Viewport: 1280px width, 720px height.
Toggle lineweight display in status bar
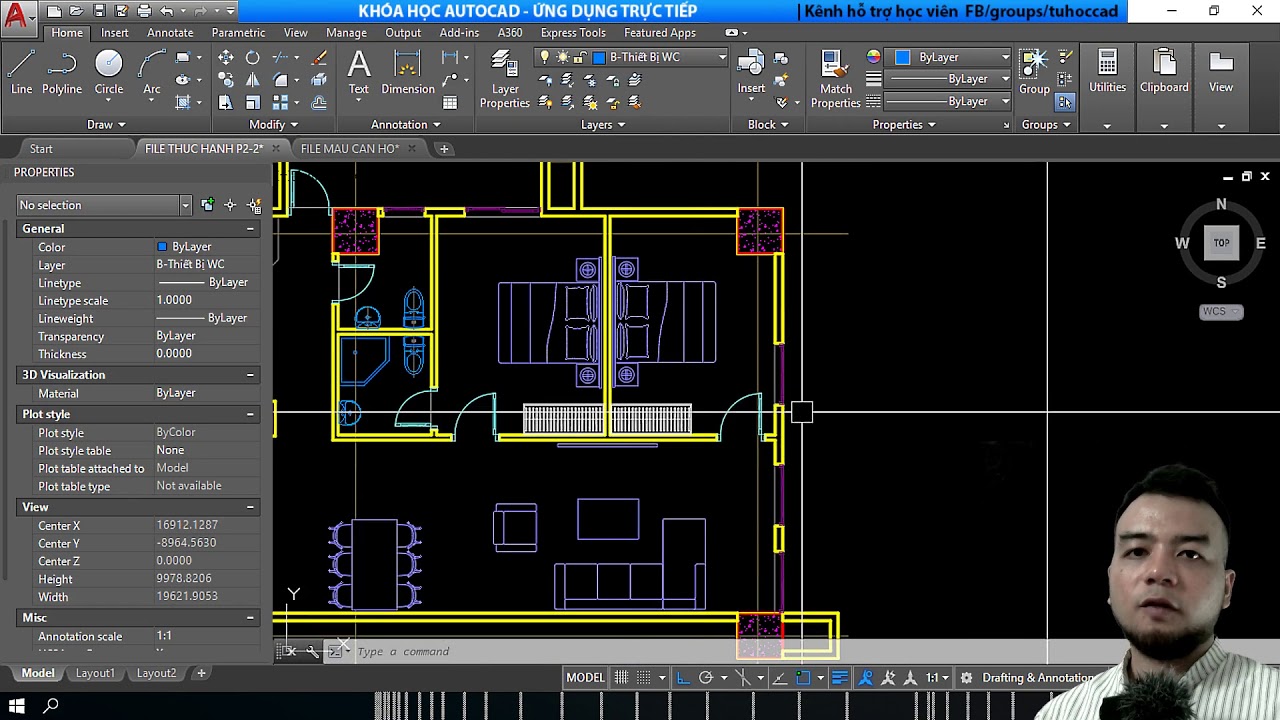tap(840, 677)
